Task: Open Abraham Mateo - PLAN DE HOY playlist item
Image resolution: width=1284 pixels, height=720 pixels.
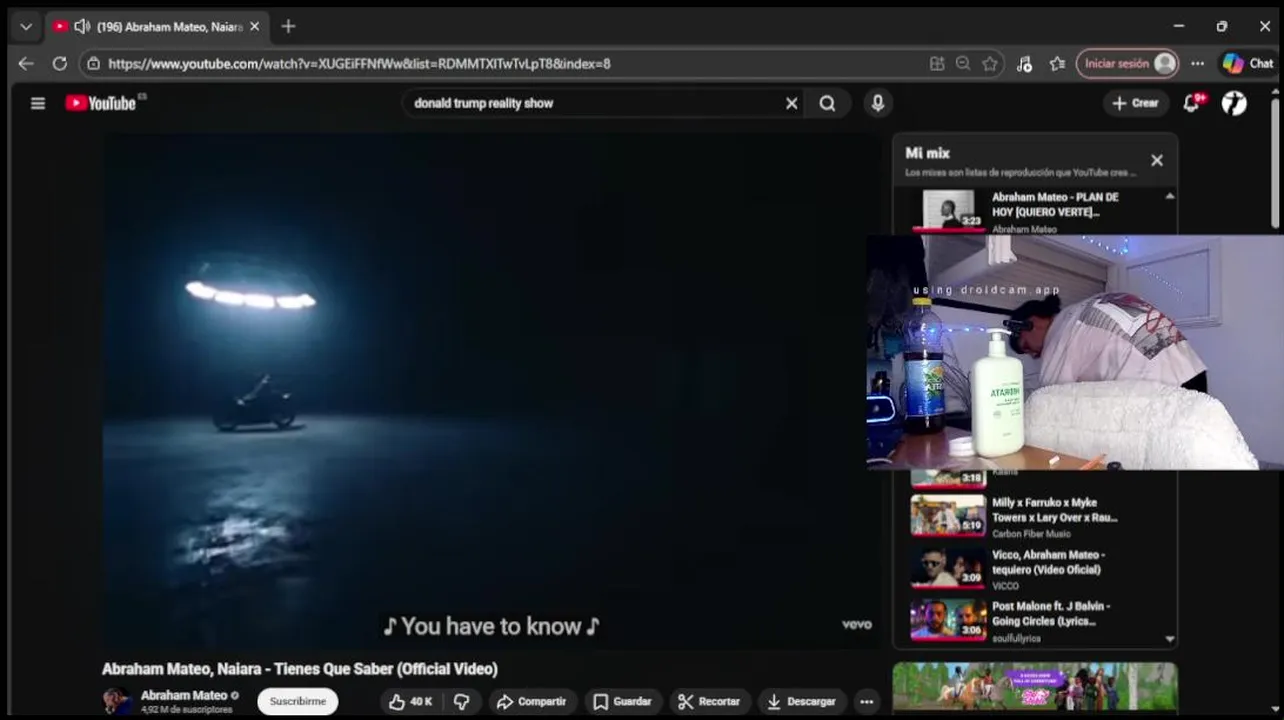Action: pos(1034,211)
